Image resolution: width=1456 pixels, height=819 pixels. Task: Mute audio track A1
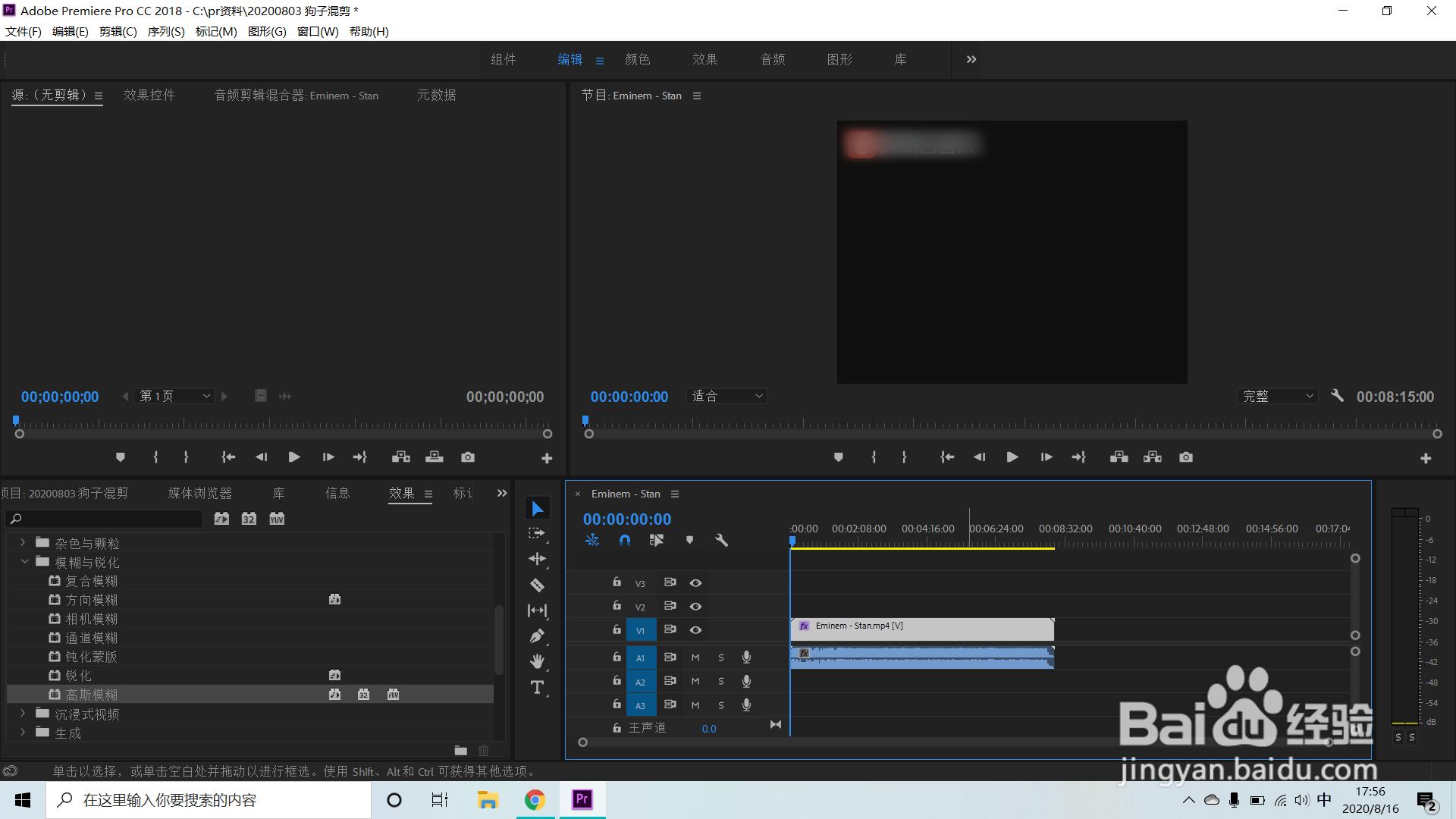coord(695,658)
